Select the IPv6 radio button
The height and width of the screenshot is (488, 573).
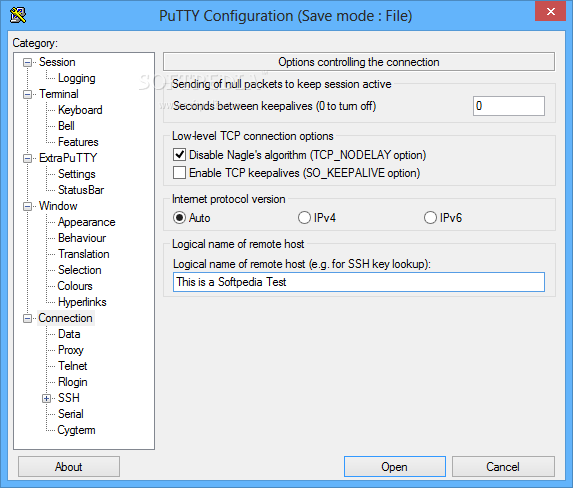pos(430,218)
